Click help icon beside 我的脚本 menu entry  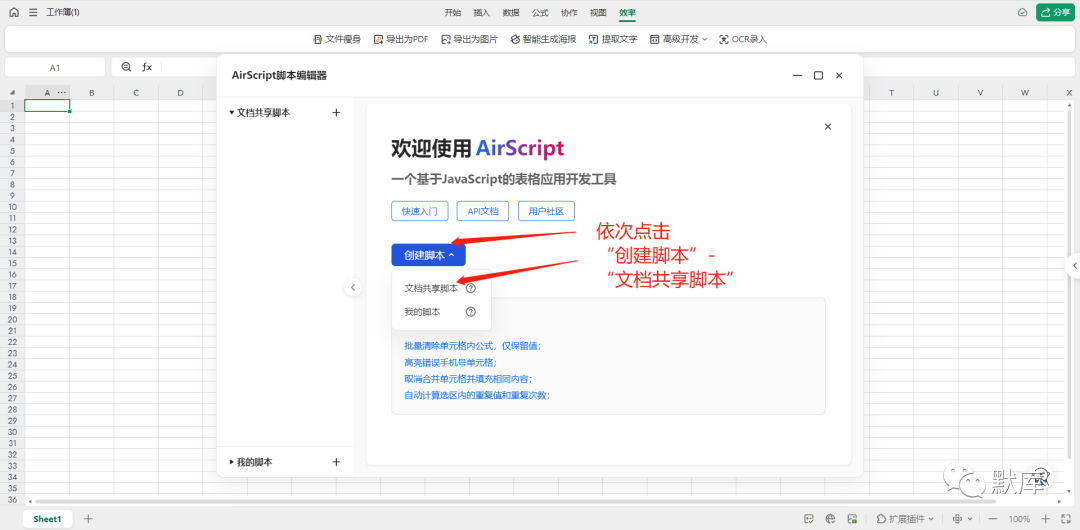pyautogui.click(x=471, y=312)
